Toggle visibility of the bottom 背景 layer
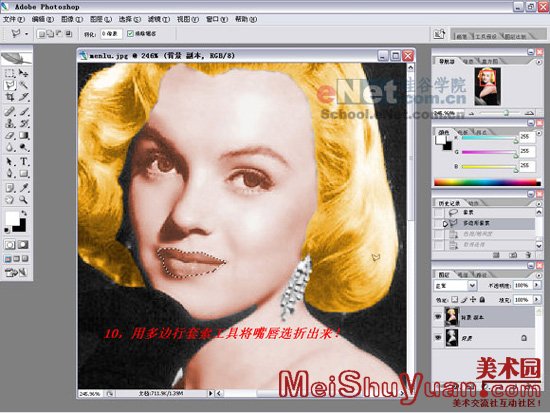Image resolution: width=550 pixels, height=413 pixels. pos(438,338)
